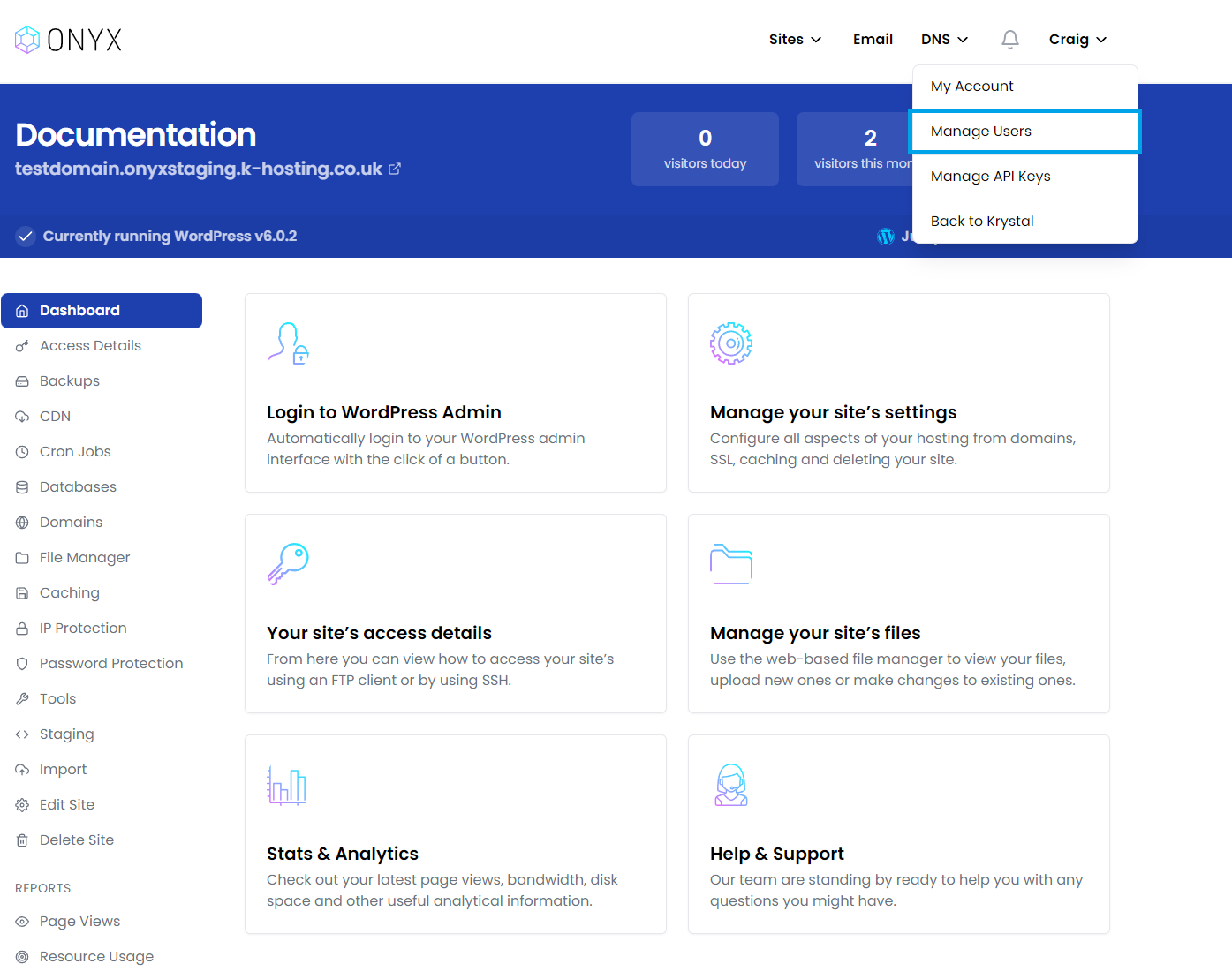Screen dimensions: 1232x979
Task: Choose Manage Users in the dropdown
Action: 1025,132
